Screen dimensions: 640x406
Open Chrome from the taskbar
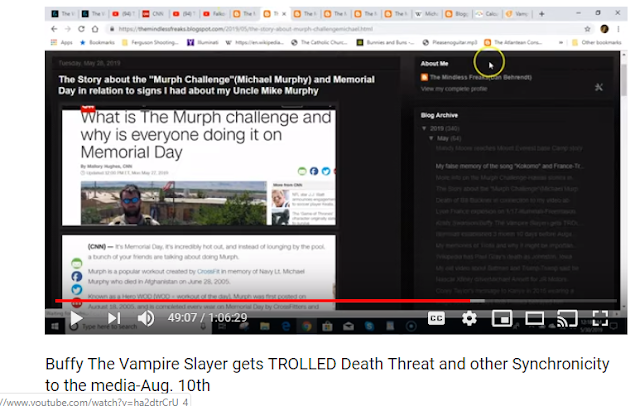[x=307, y=326]
